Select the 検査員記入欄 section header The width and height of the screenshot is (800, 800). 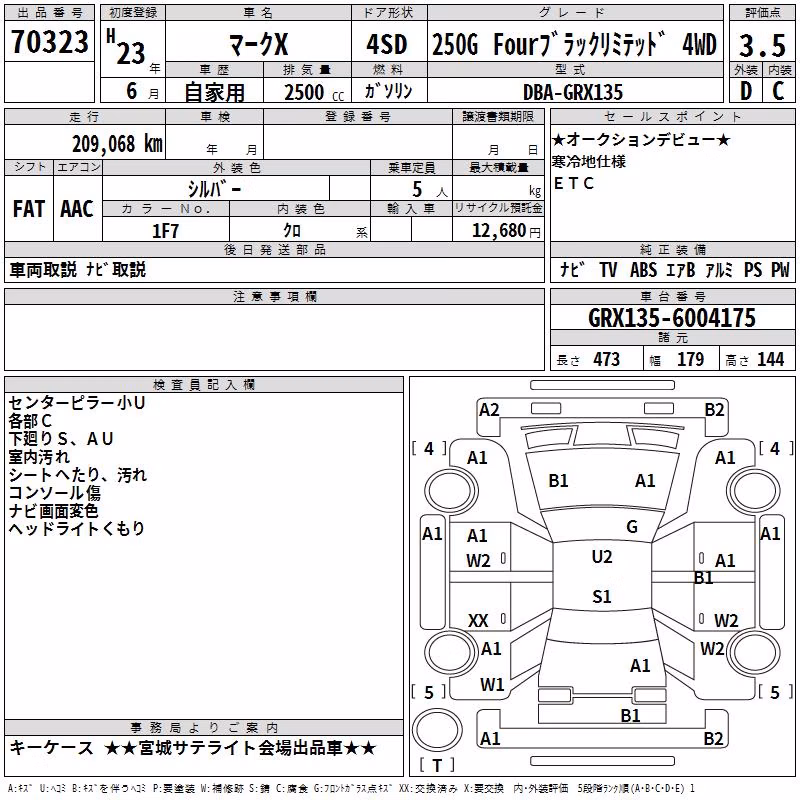pos(204,385)
